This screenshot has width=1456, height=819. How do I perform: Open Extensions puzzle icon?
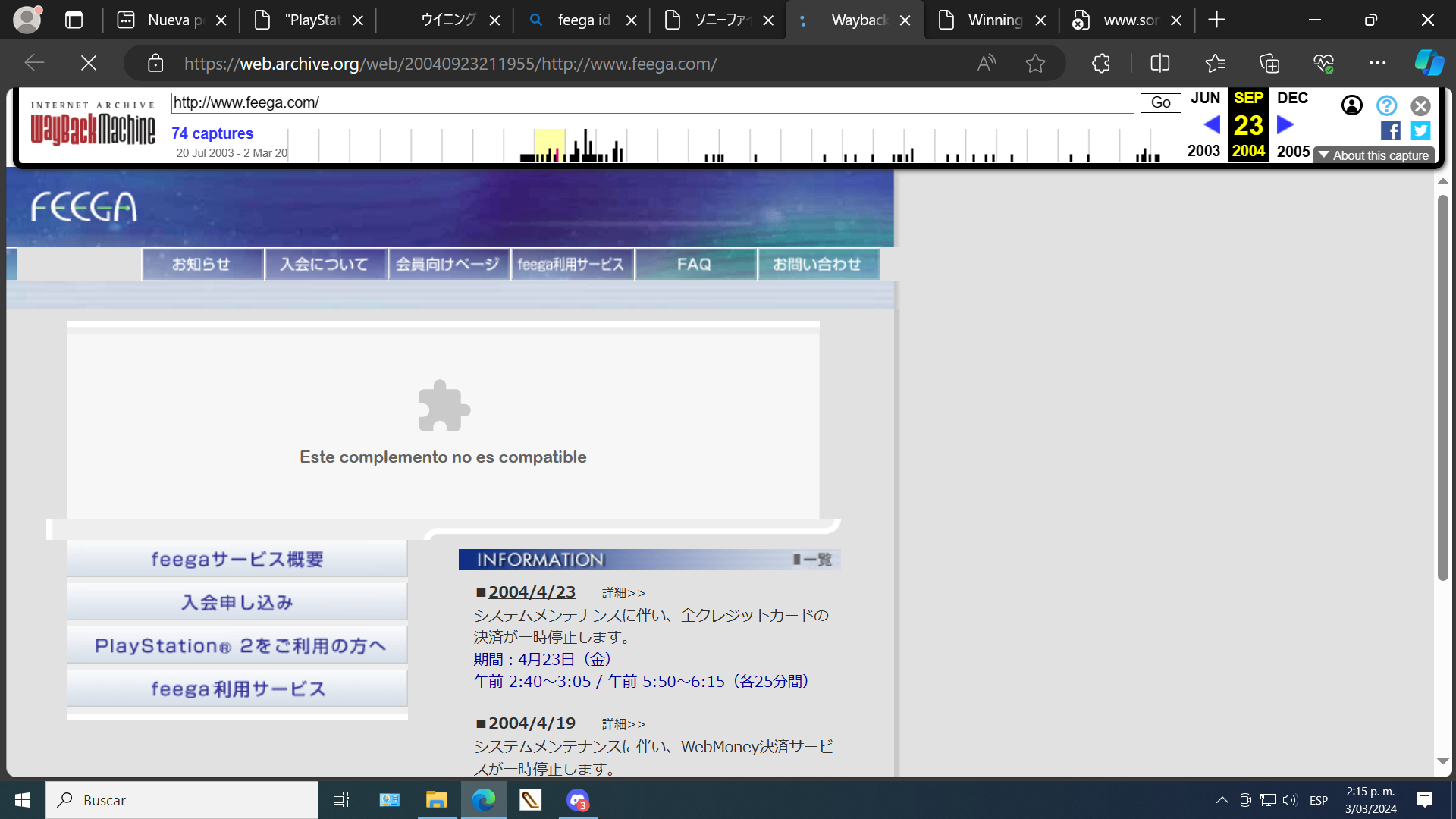[x=1101, y=63]
